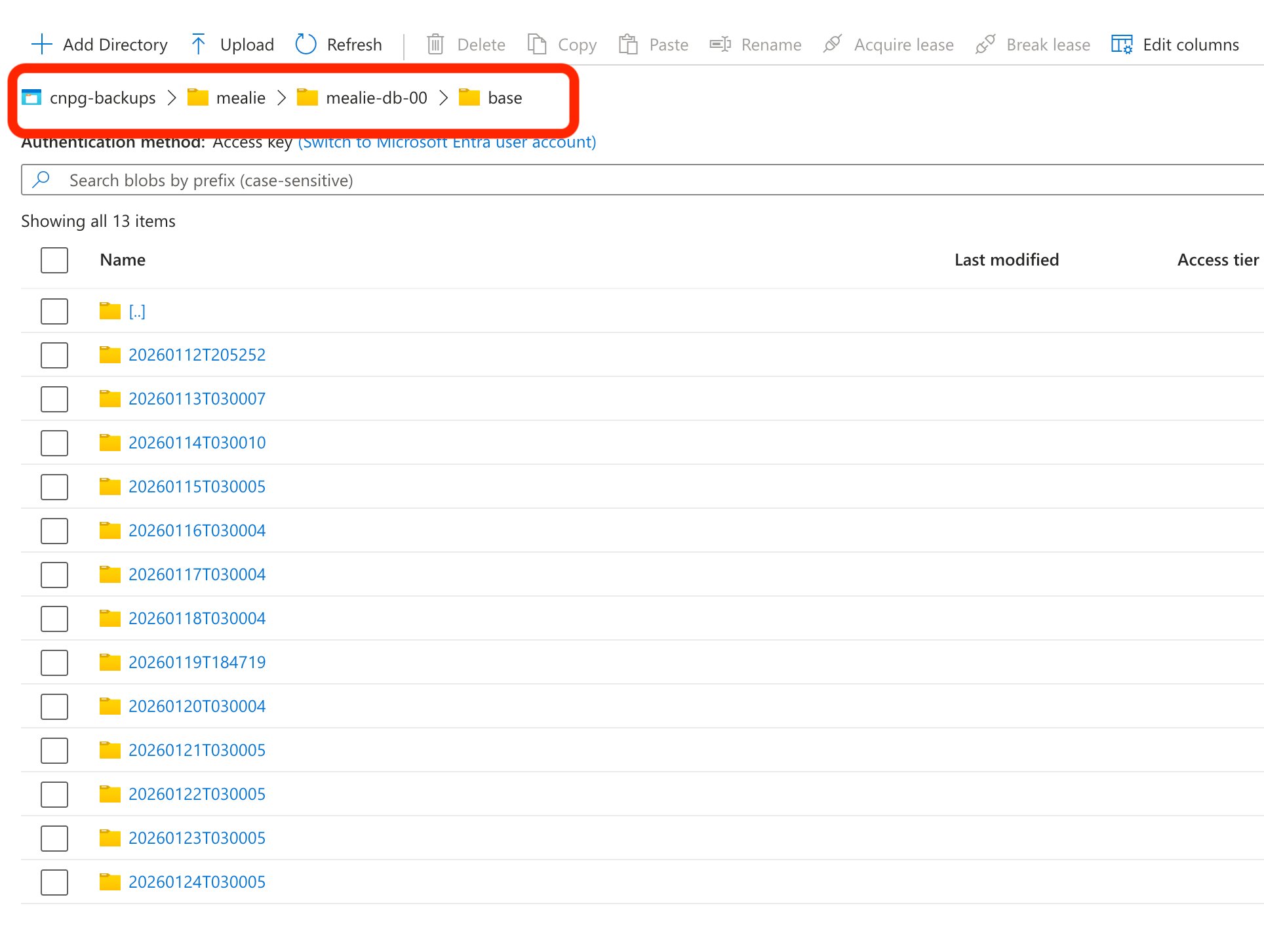Image resolution: width=1264 pixels, height=952 pixels.
Task: Click chevron after cnpg-backups breadcrumb
Action: (172, 98)
